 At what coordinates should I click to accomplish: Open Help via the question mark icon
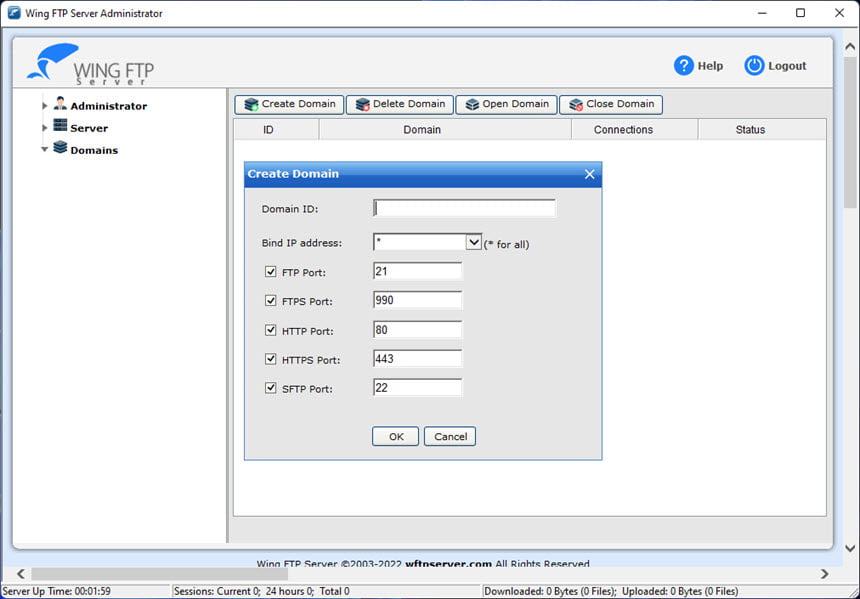(683, 66)
